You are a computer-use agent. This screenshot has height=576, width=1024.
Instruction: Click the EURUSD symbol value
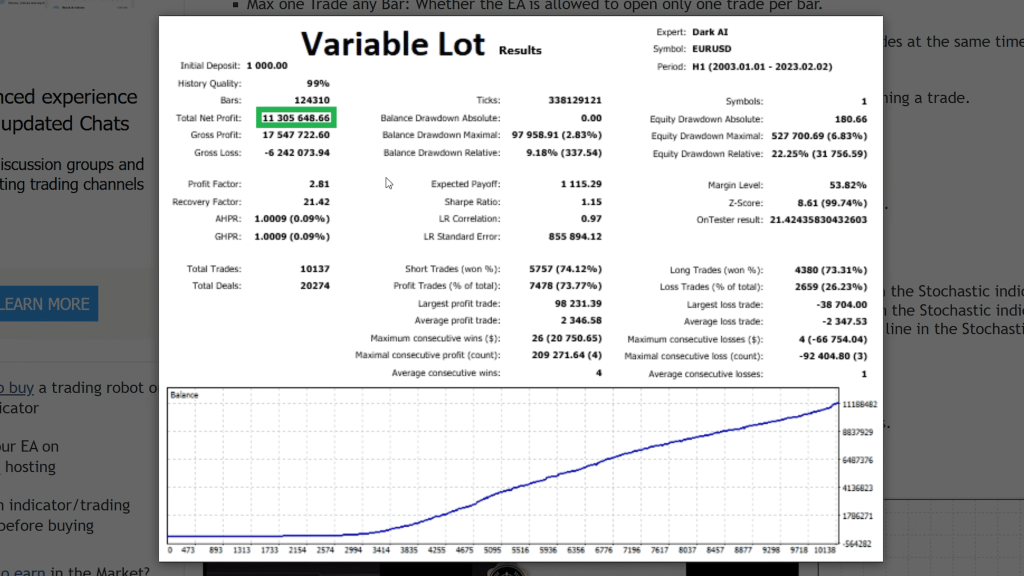(x=710, y=49)
